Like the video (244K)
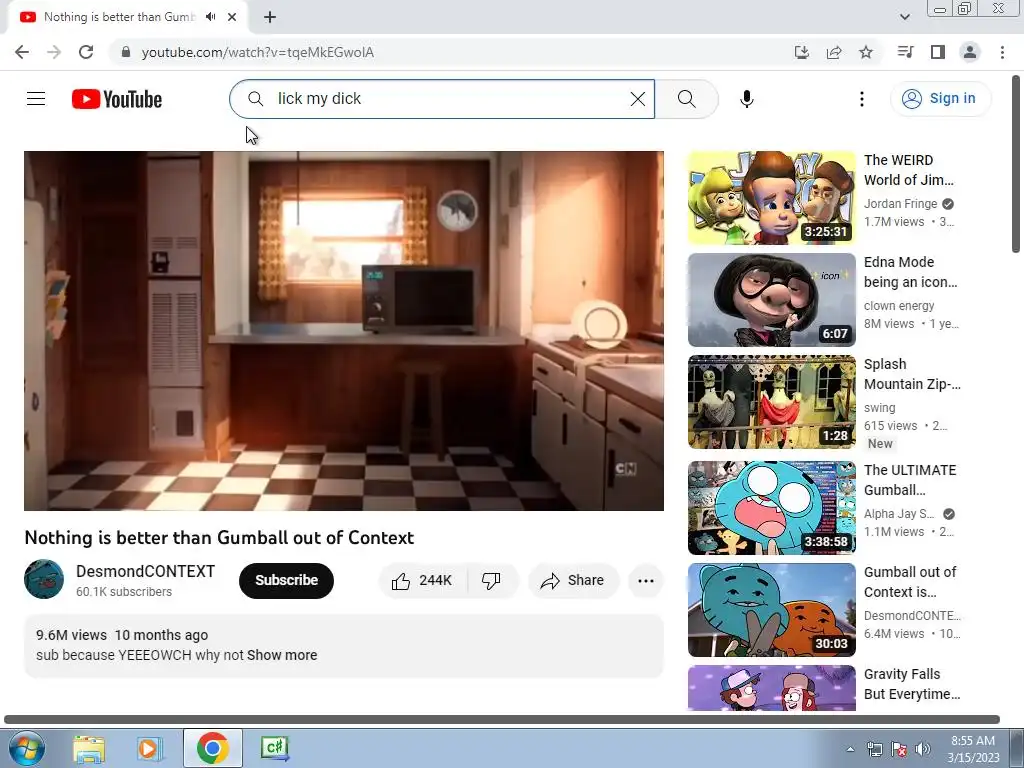Image resolution: width=1024 pixels, height=768 pixels. 422,581
